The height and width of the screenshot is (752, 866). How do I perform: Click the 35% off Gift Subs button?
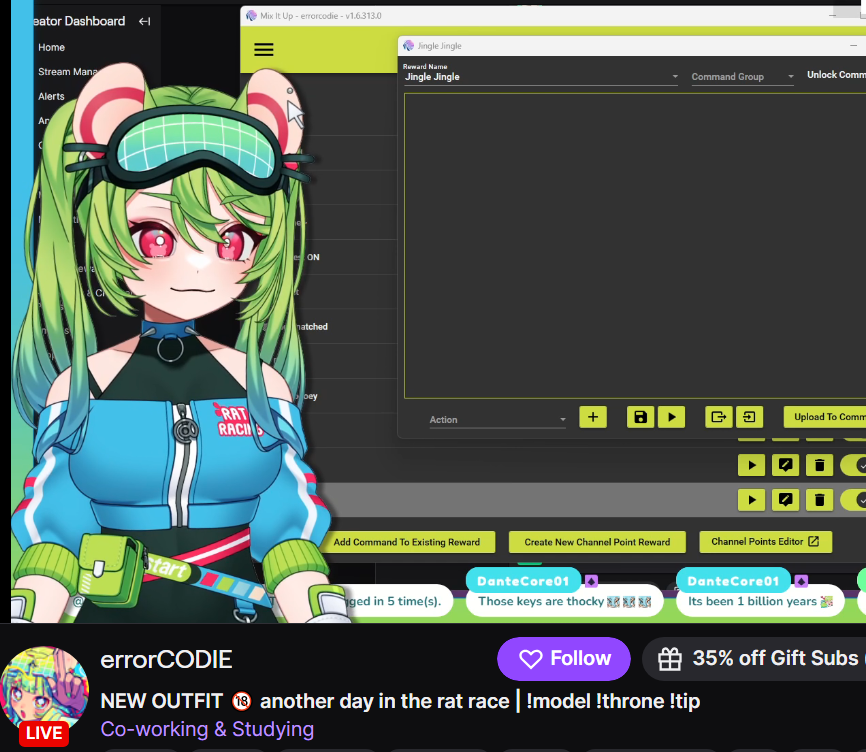coord(754,658)
